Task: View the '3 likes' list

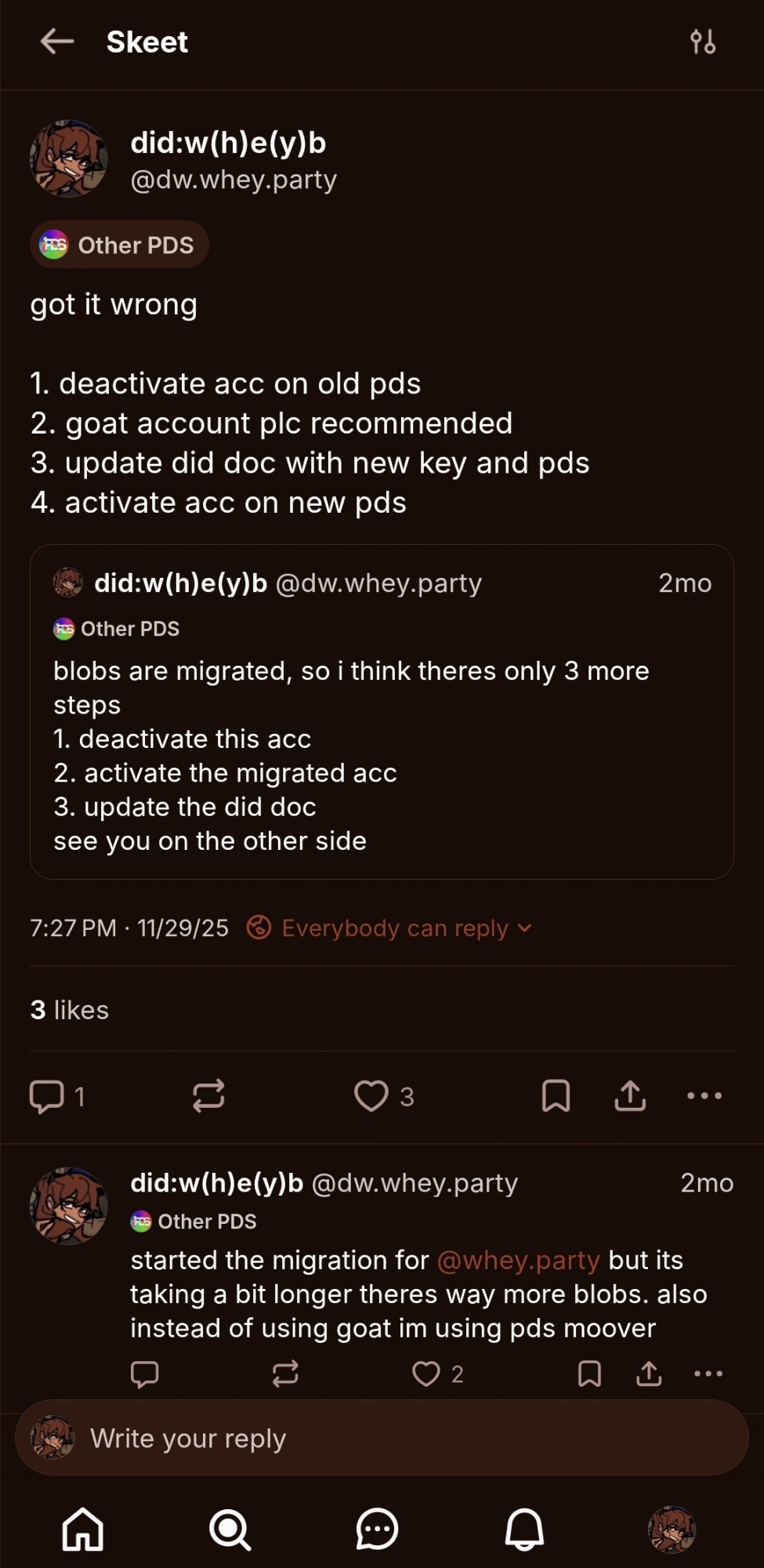Action: [70, 1010]
